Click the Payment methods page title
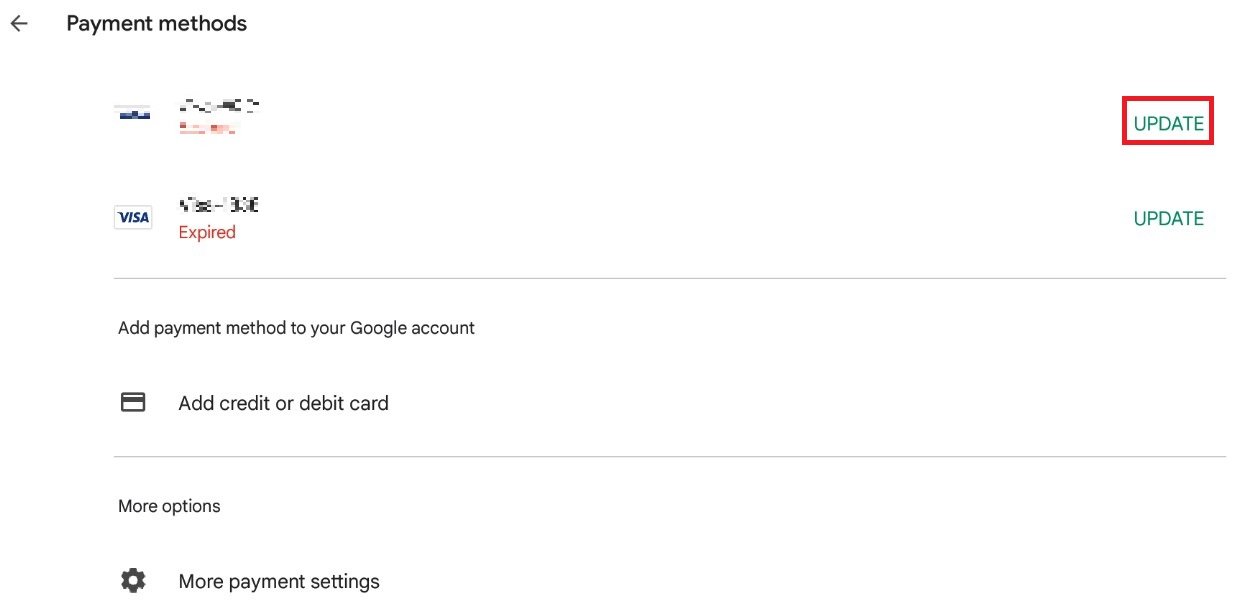Image resolution: width=1255 pixels, height=611 pixels. click(x=156, y=24)
